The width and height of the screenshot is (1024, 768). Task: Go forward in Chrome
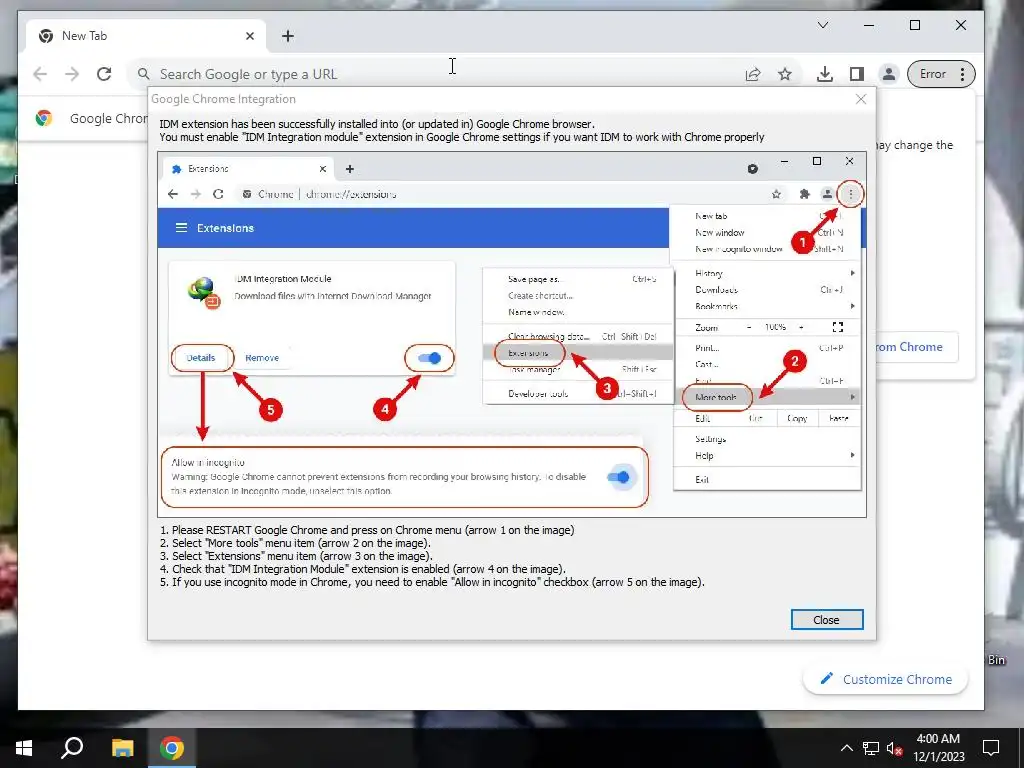[72, 74]
